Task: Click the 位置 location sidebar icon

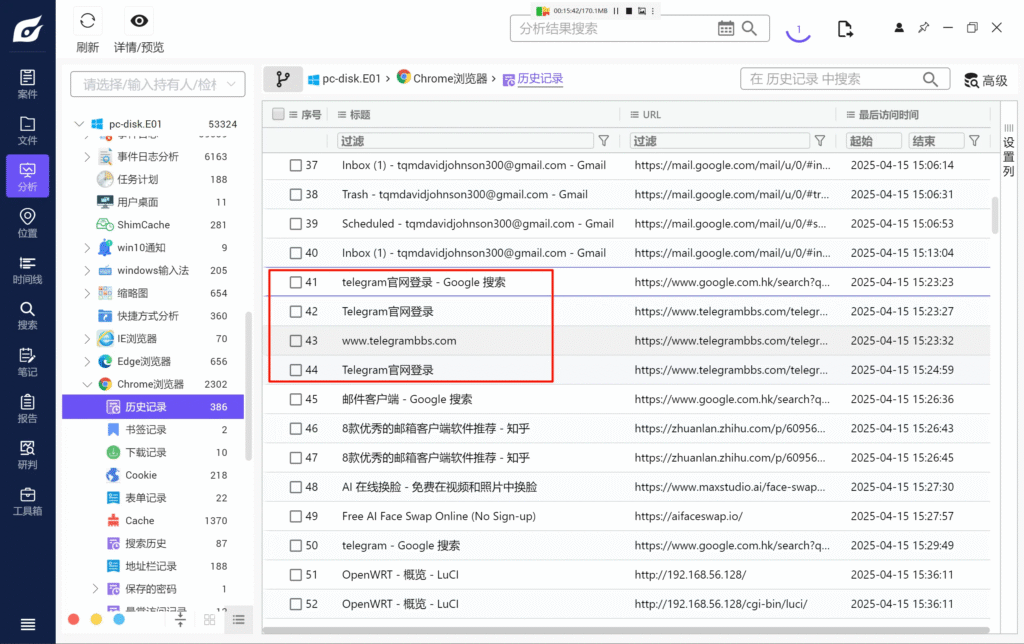Action: pyautogui.click(x=27, y=223)
